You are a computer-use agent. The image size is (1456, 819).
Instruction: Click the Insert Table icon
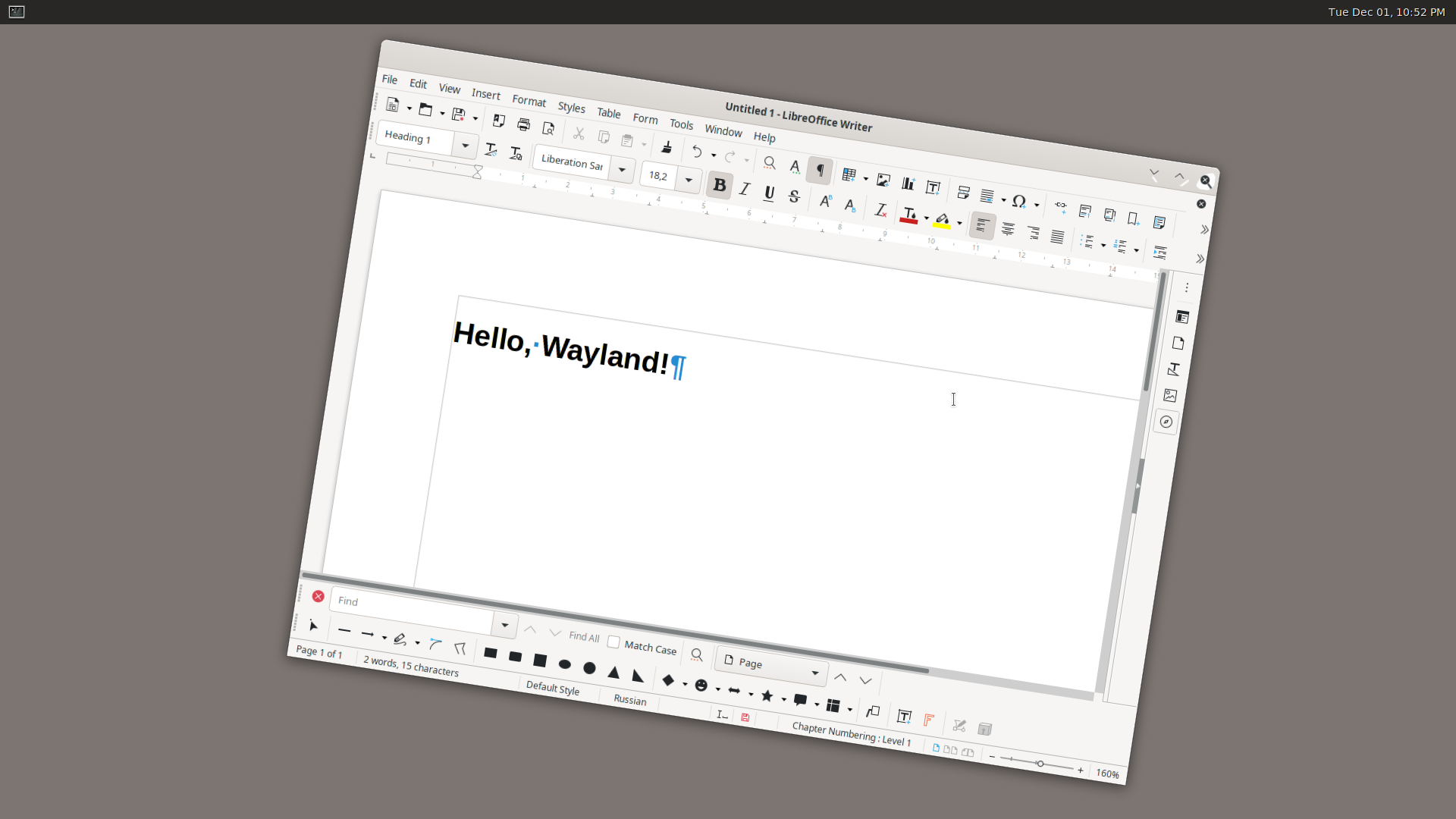click(x=849, y=175)
